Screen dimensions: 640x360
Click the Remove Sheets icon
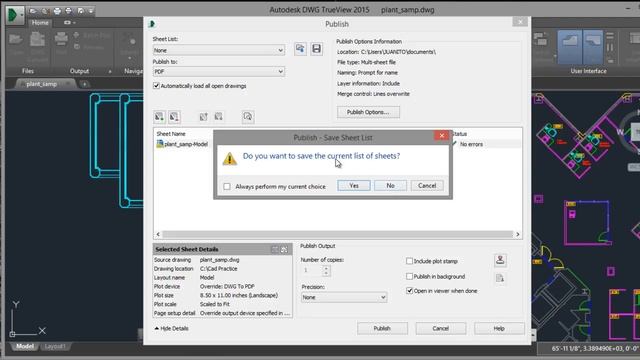(x=174, y=117)
